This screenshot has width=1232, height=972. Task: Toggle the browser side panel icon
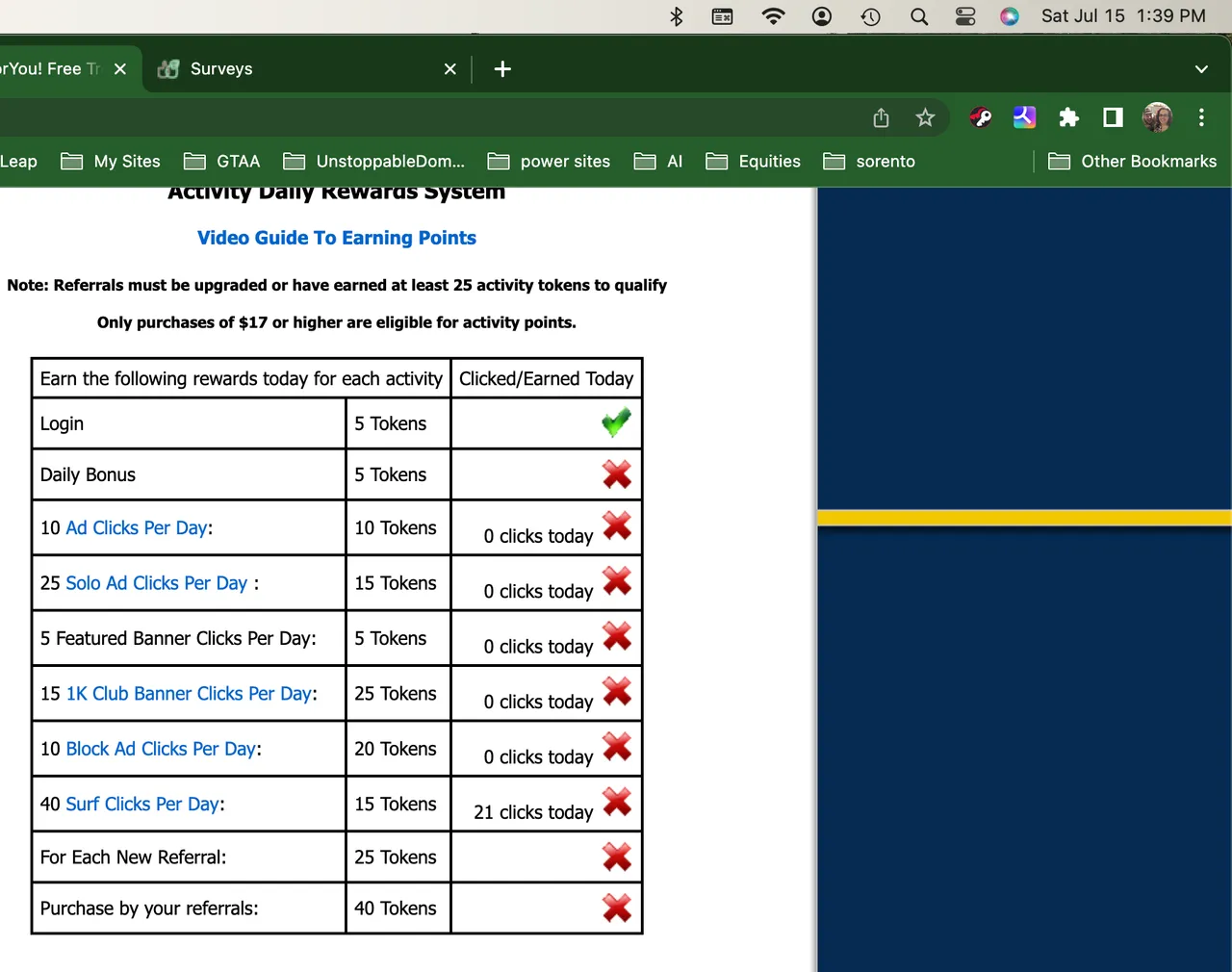(1113, 117)
